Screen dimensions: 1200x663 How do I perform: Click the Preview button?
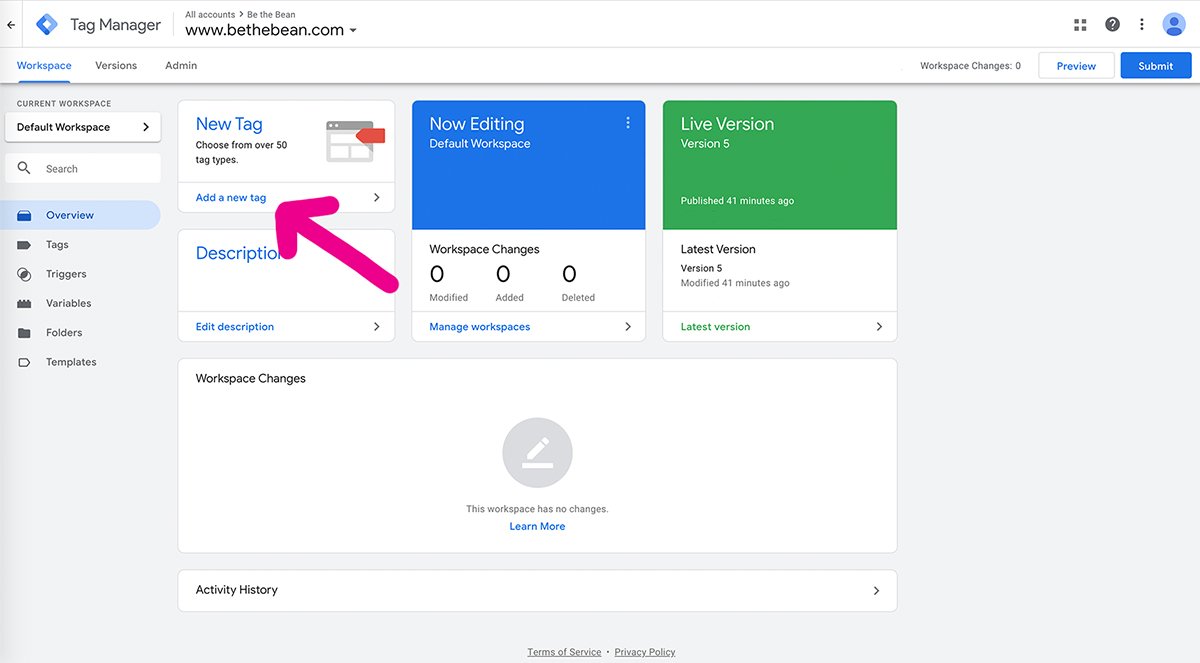click(1076, 66)
